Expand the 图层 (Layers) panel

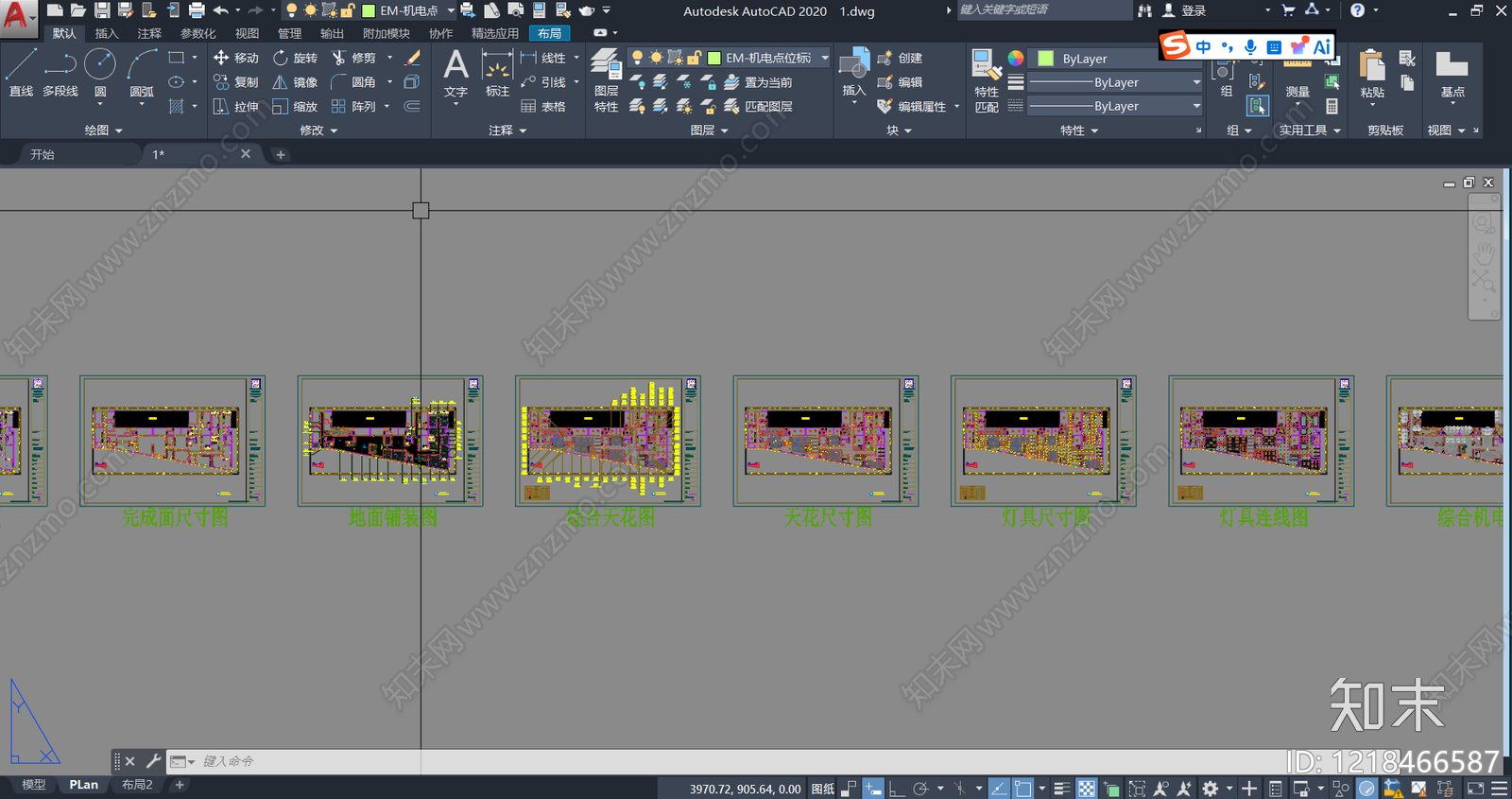[709, 130]
